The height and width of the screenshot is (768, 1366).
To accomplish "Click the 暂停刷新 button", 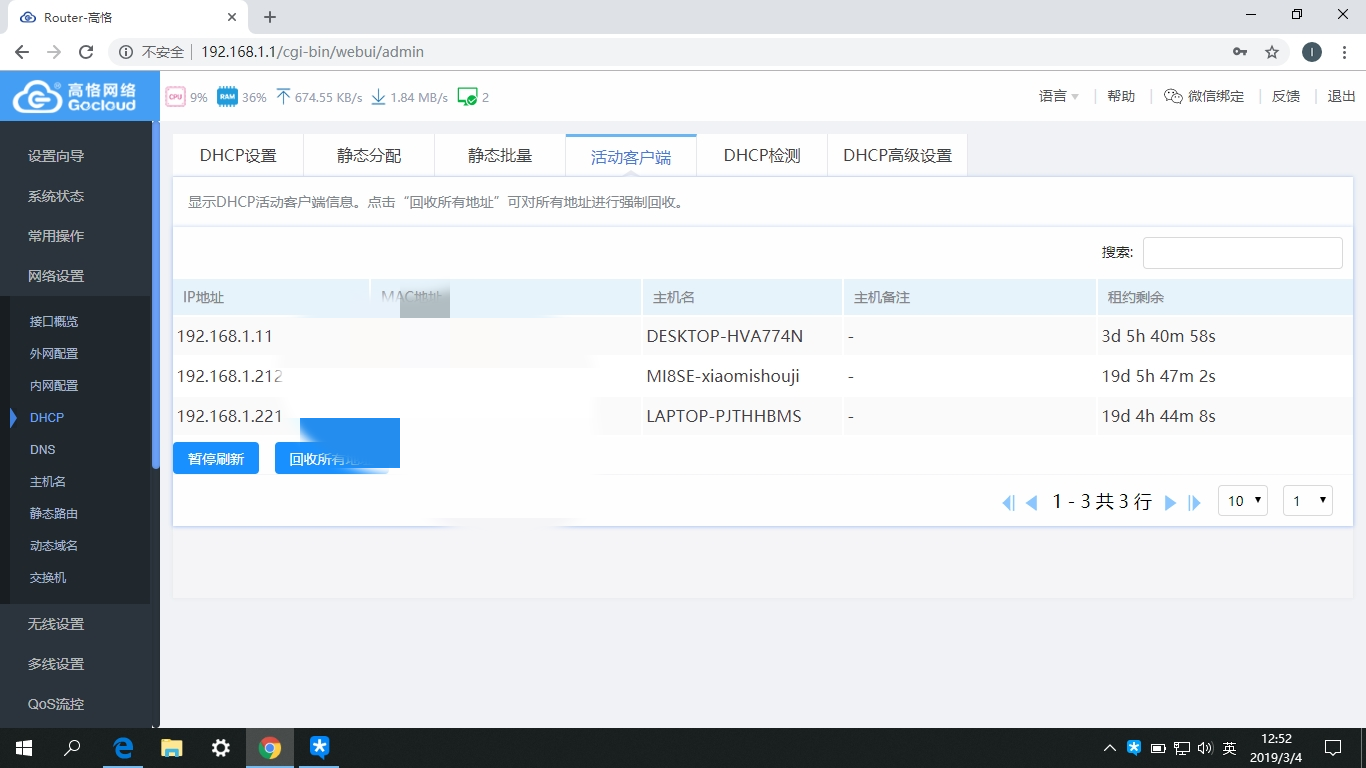I will [x=216, y=458].
